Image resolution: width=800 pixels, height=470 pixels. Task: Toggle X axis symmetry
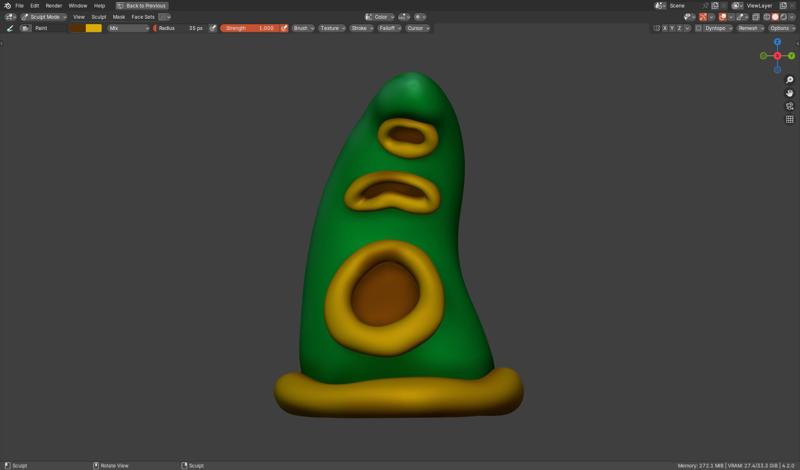tap(665, 28)
